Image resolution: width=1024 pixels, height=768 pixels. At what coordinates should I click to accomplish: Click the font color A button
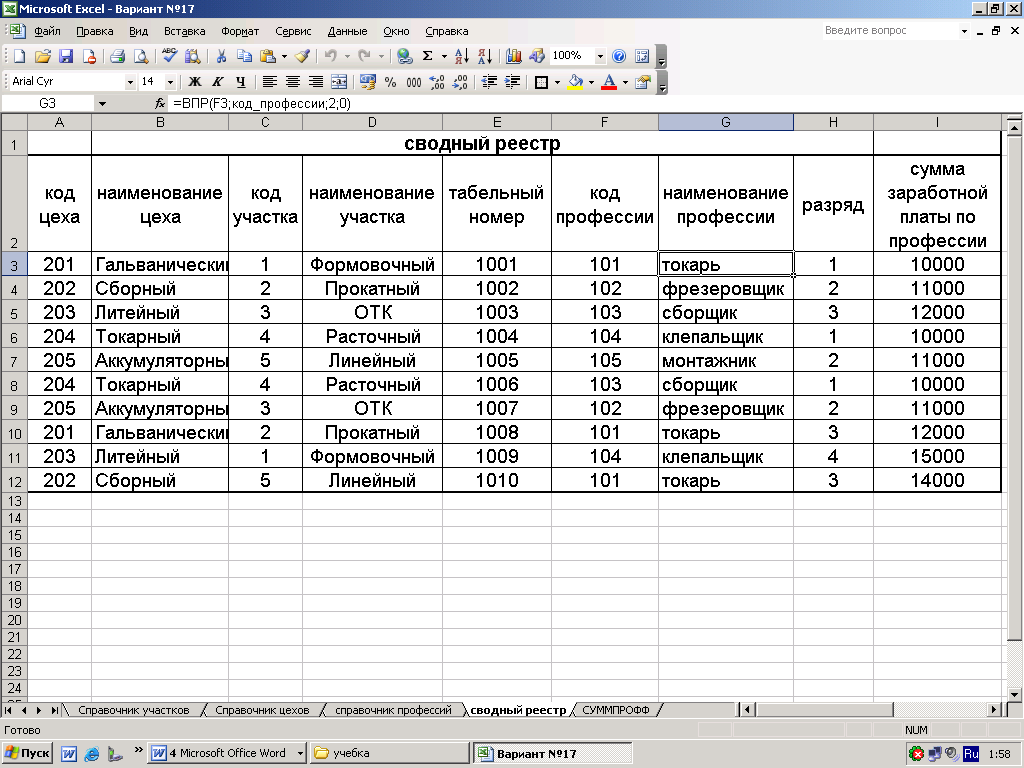[x=609, y=82]
